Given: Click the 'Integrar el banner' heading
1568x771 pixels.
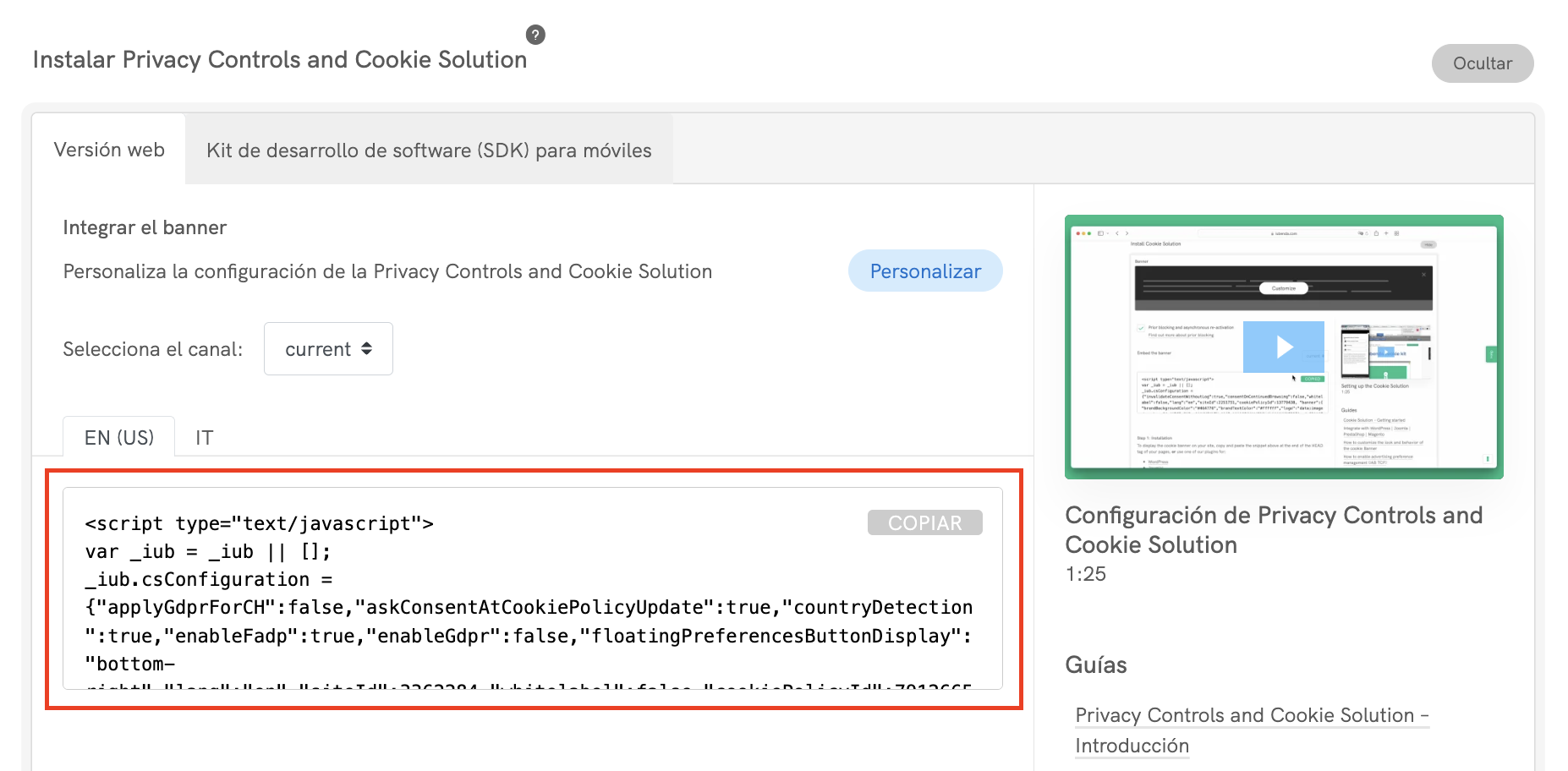Looking at the screenshot, I should tap(144, 227).
